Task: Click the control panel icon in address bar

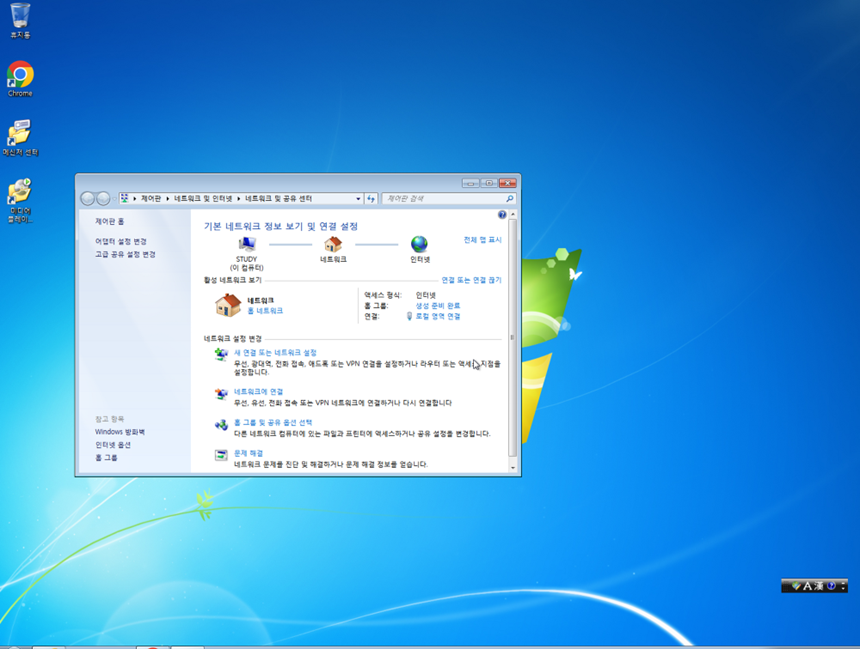Action: coord(125,198)
